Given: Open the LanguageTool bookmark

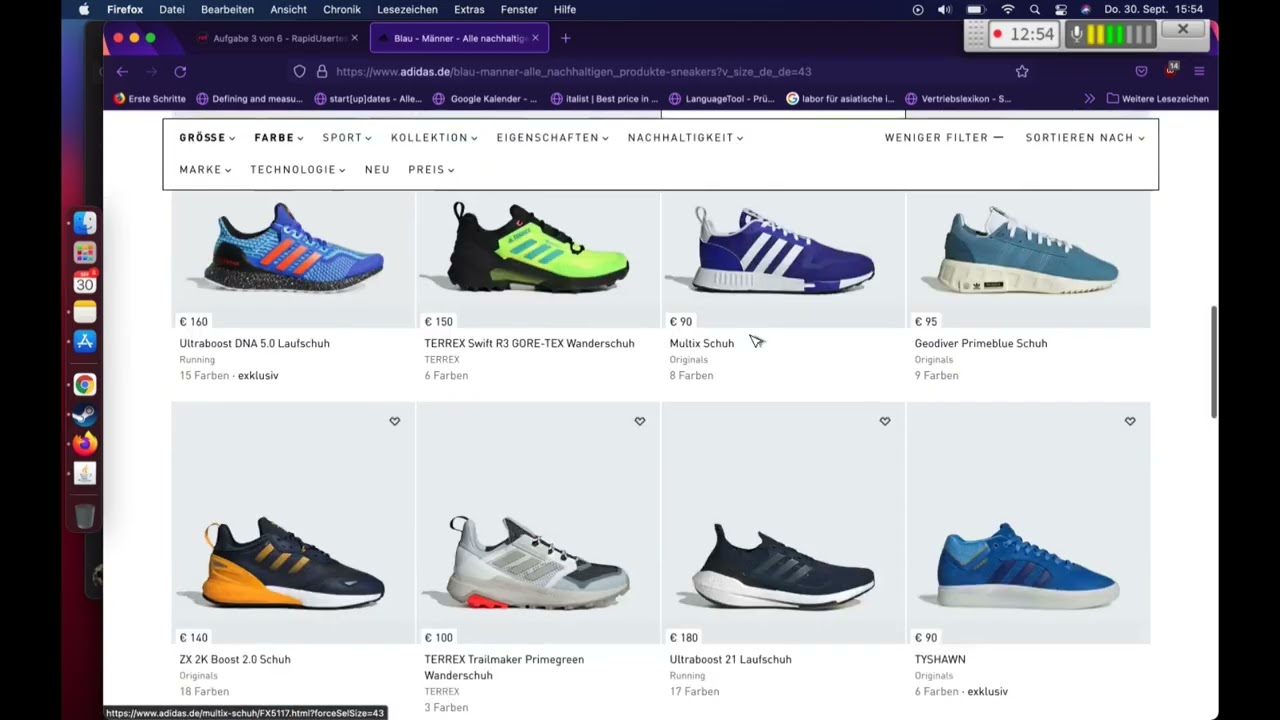Looking at the screenshot, I should click(x=722, y=99).
